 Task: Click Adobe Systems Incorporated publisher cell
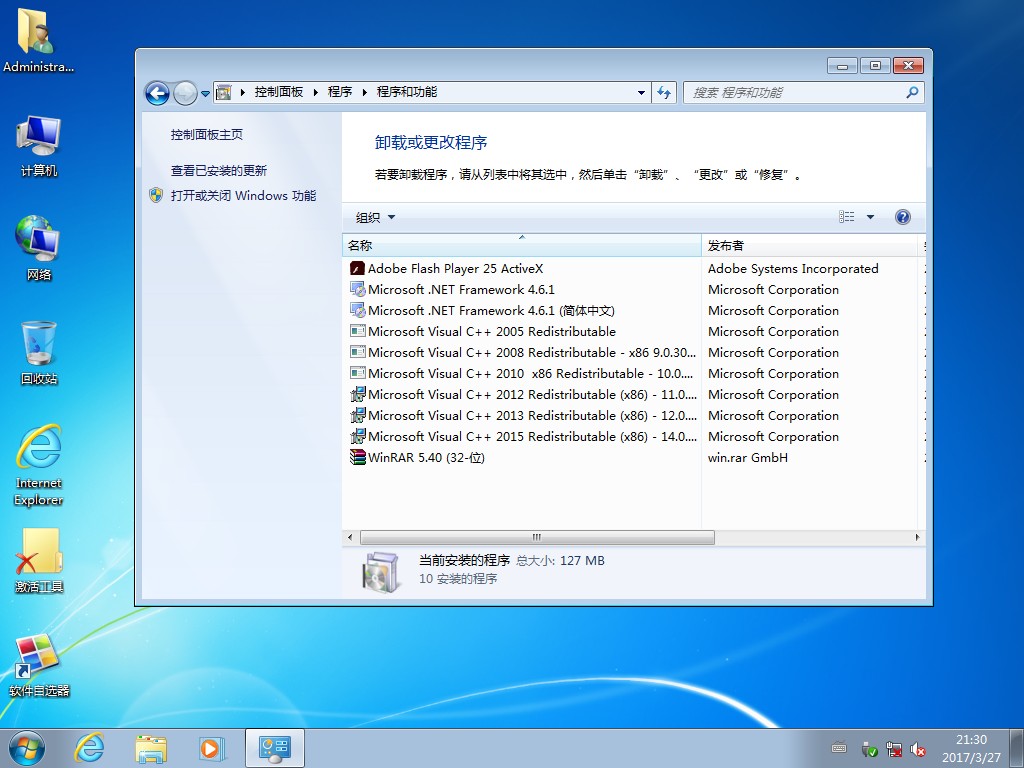[793, 268]
